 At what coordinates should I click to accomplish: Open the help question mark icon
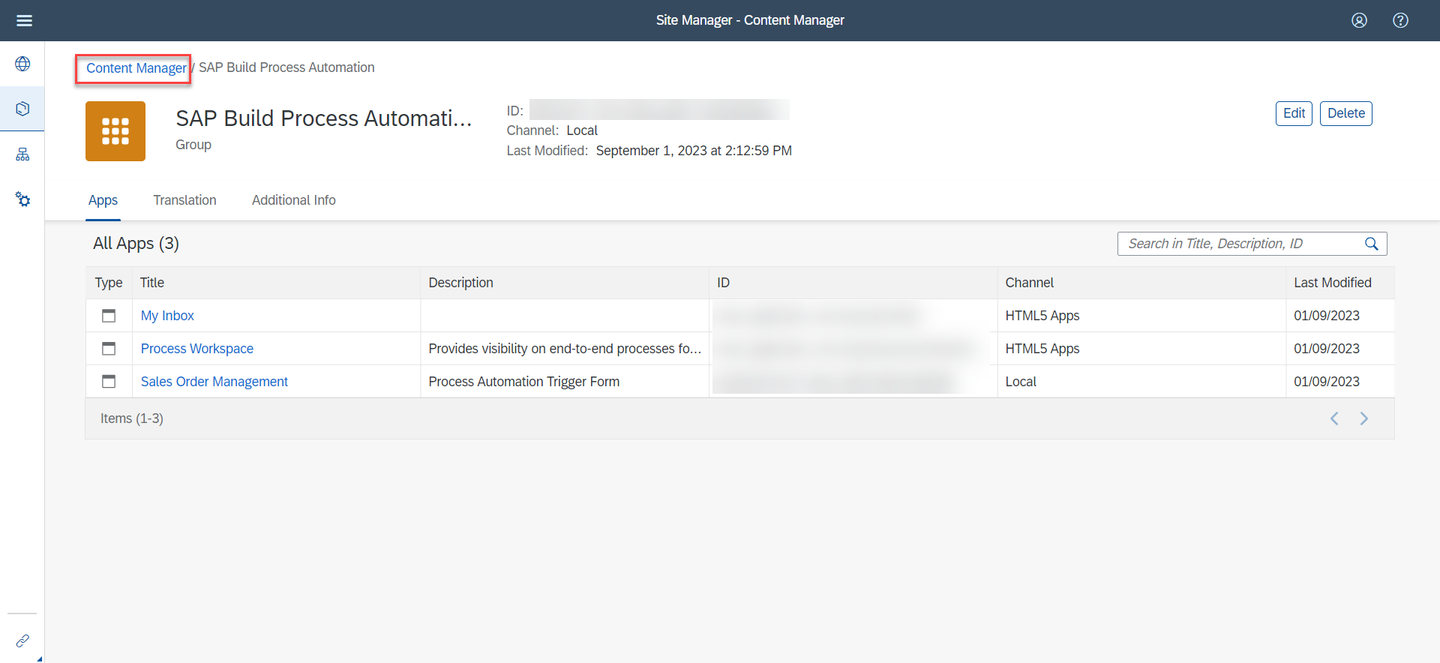pos(1401,20)
